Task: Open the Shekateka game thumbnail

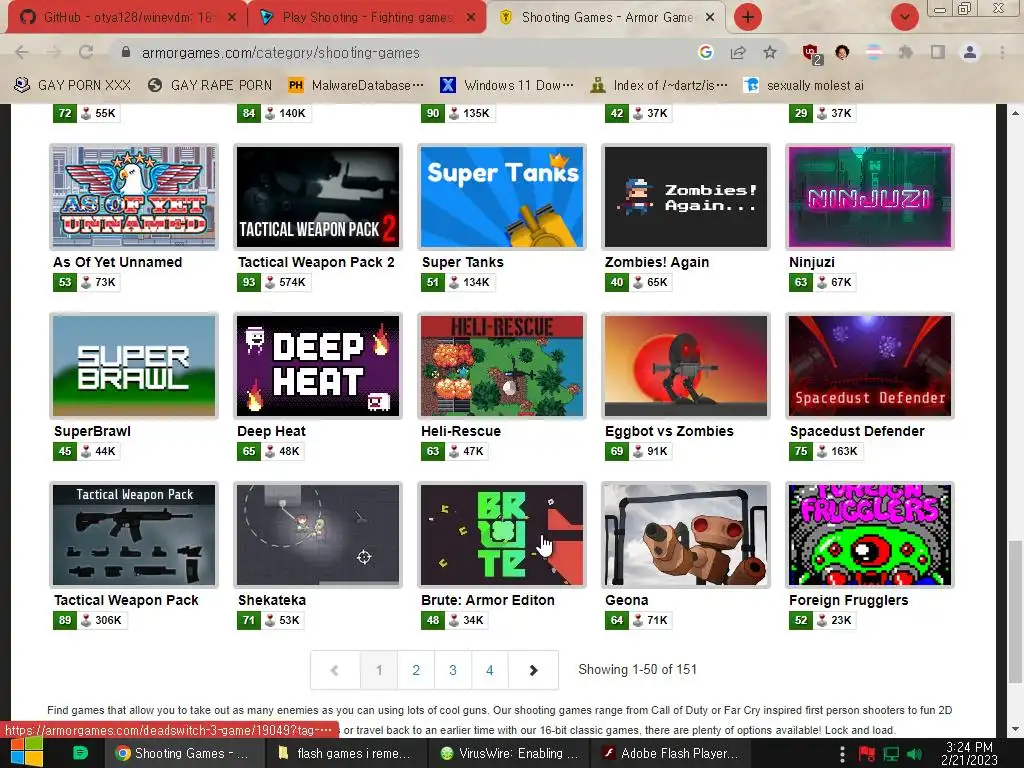Action: [318, 535]
